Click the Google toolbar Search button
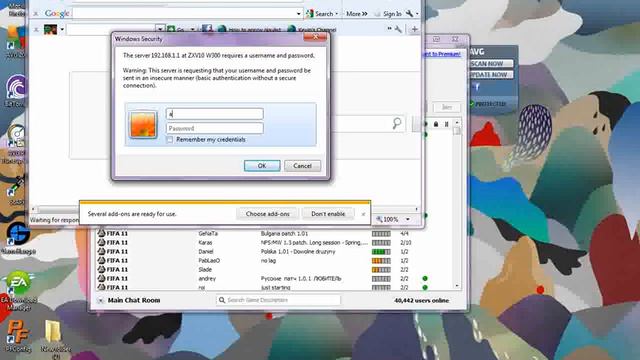 click(322, 13)
